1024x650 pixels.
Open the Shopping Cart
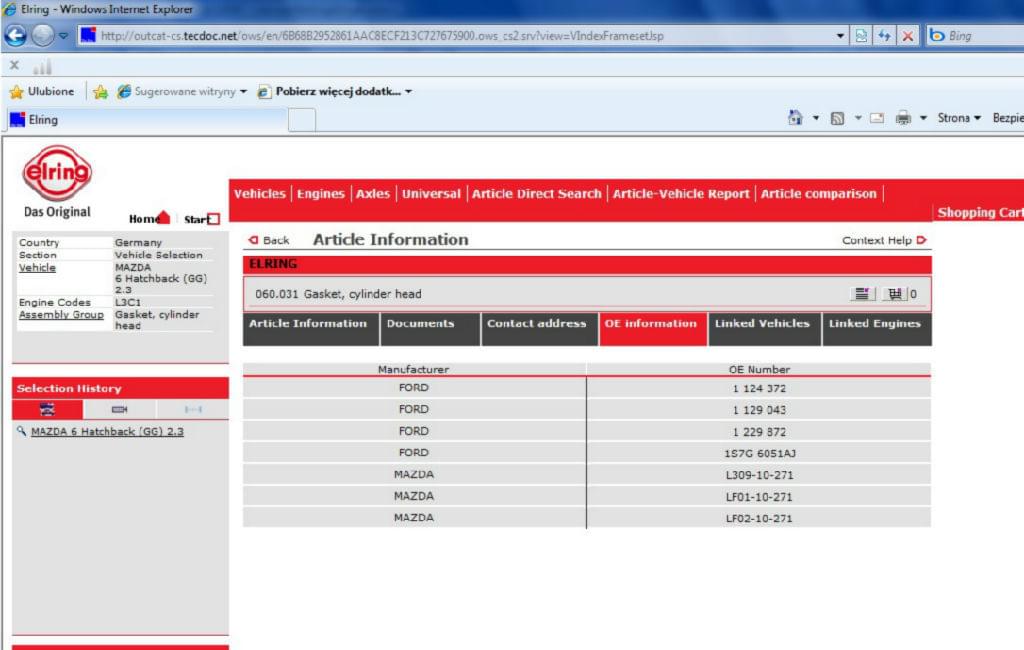(x=980, y=212)
